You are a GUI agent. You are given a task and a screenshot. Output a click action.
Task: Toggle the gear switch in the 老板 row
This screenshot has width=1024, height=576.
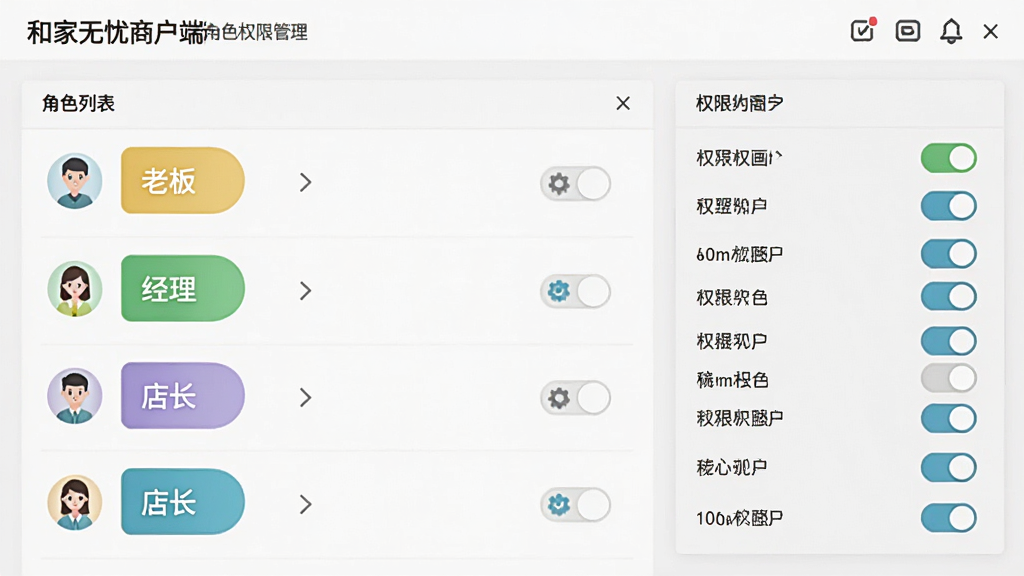(x=575, y=184)
